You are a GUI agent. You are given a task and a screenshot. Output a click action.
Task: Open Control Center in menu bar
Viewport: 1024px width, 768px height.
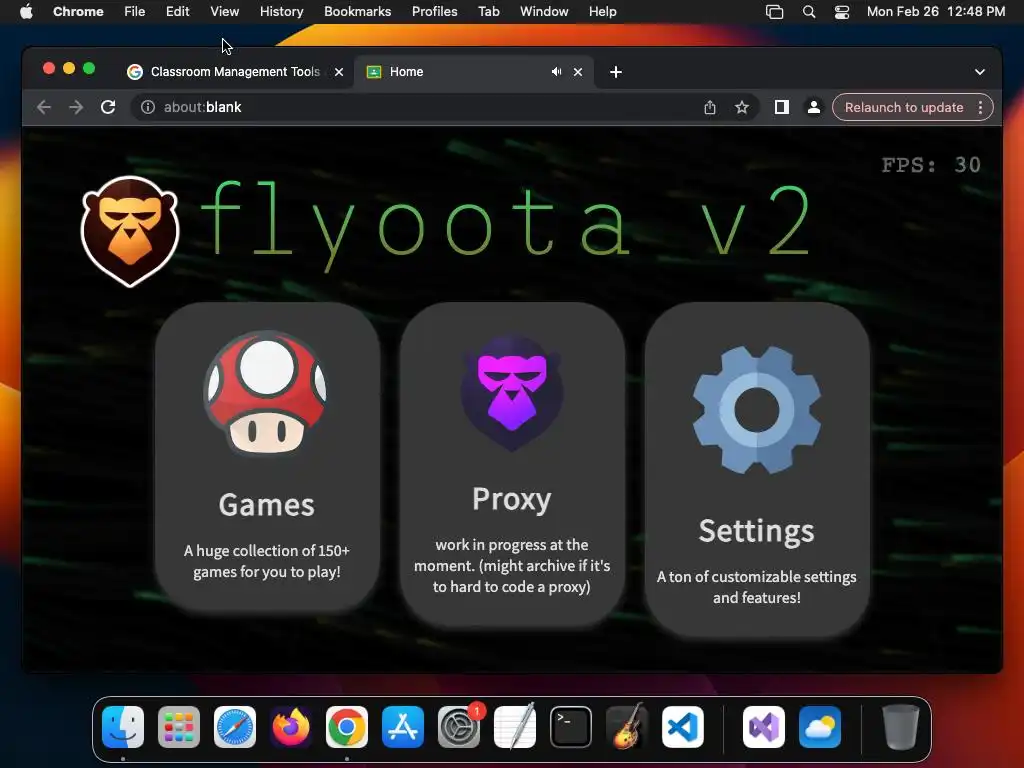tap(842, 12)
